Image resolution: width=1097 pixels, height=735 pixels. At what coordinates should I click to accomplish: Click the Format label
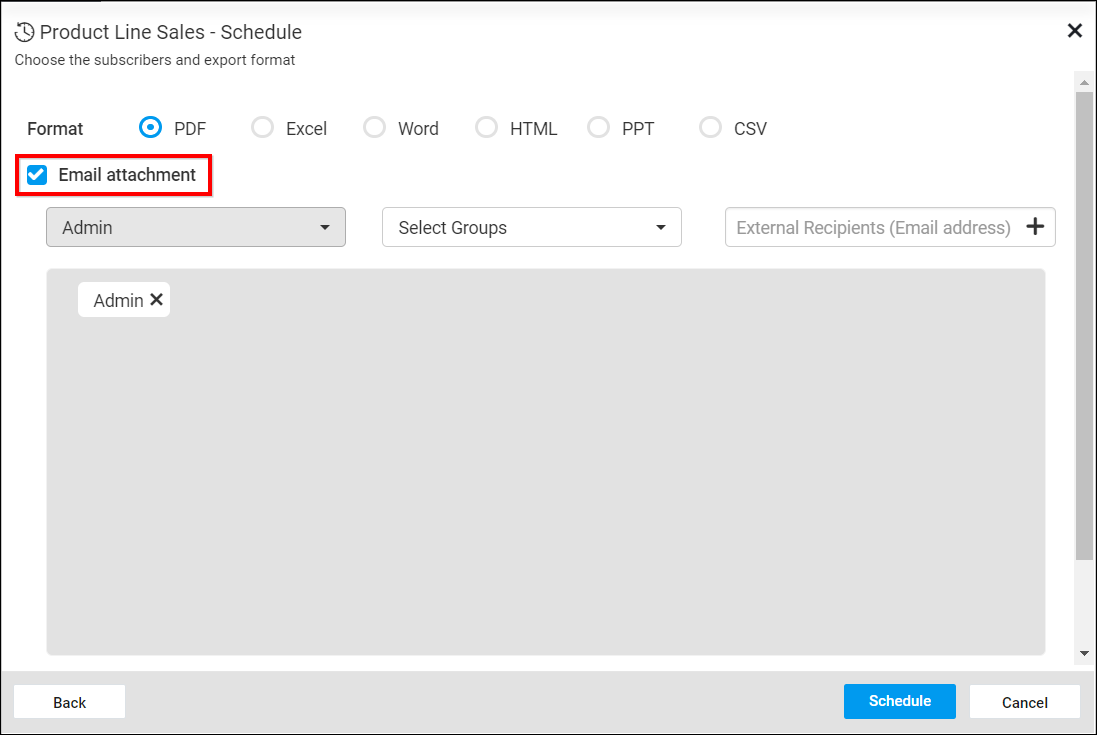pyautogui.click(x=55, y=129)
